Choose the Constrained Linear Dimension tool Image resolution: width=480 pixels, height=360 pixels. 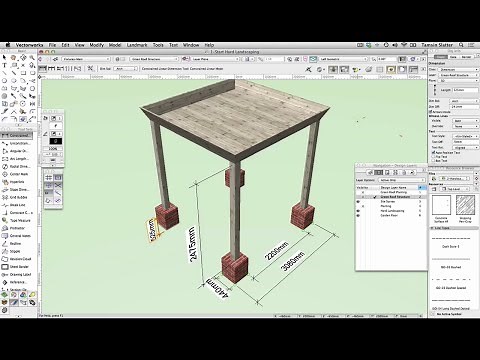(x=17, y=135)
